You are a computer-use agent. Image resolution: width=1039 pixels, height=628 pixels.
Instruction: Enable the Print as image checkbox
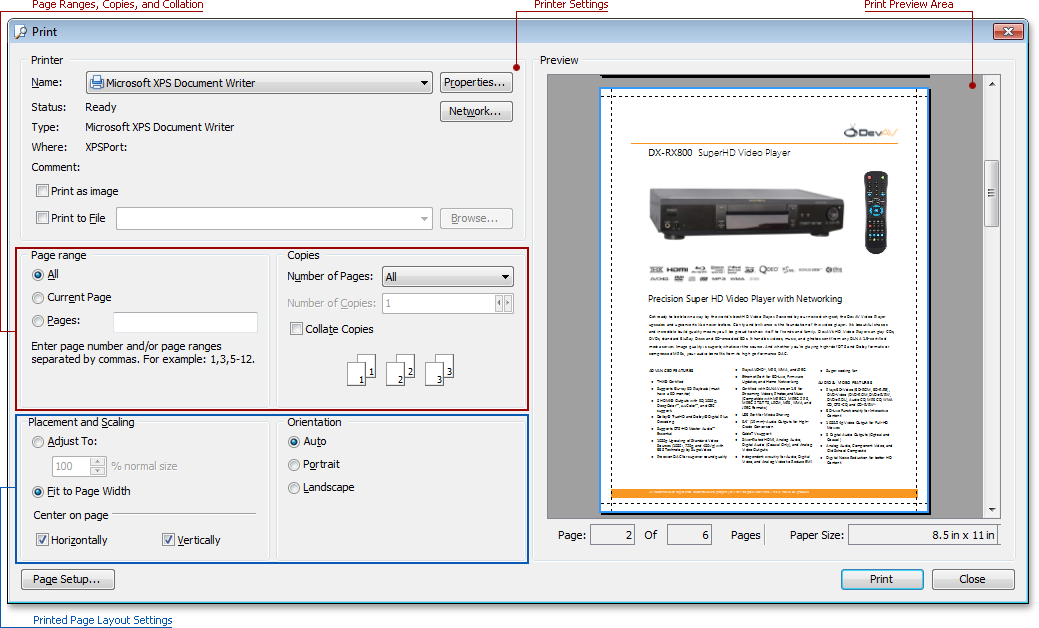point(42,191)
